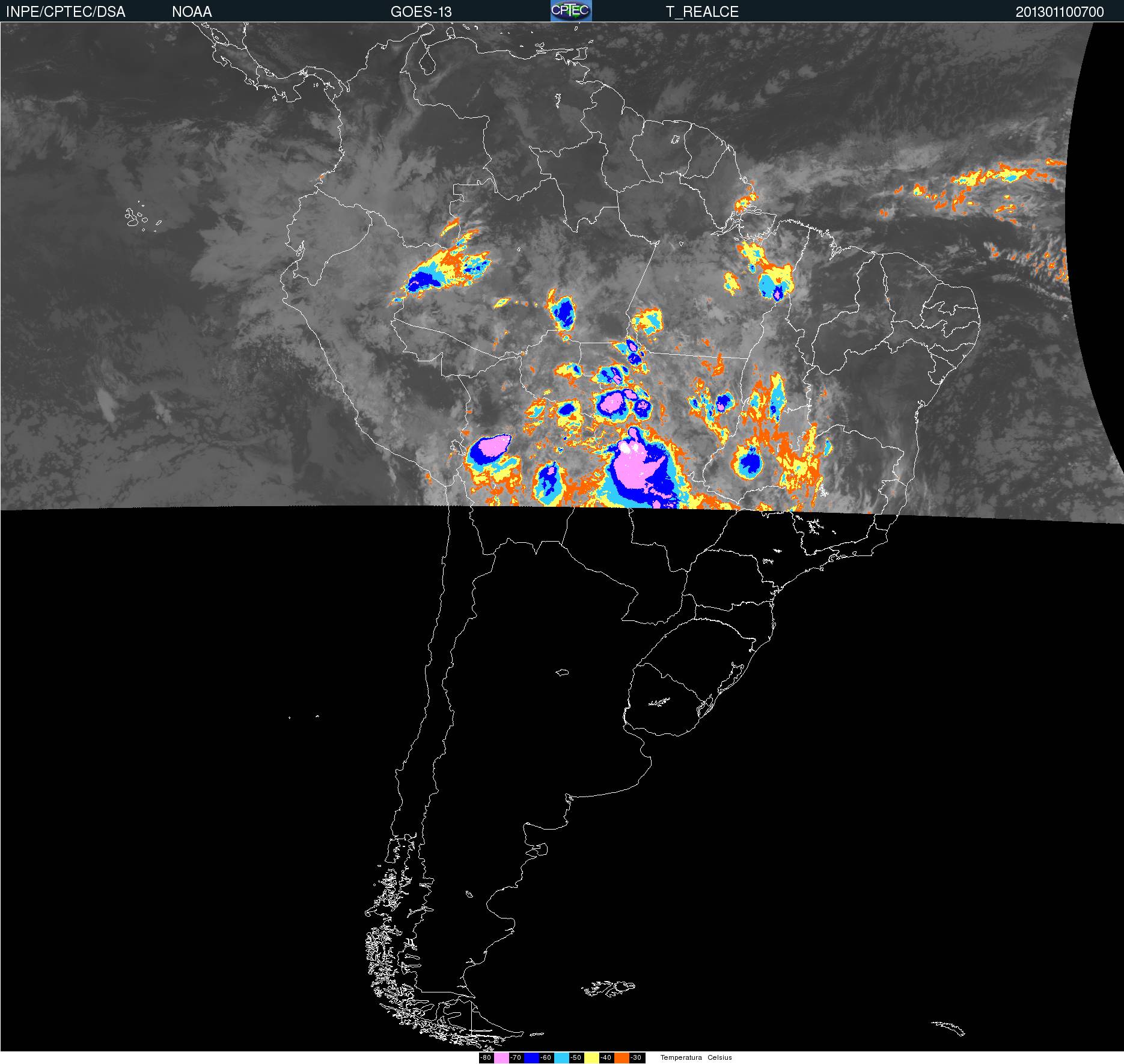Select the orange legend color swatch
Image resolution: width=1124 pixels, height=1064 pixels.
pyautogui.click(x=622, y=1058)
